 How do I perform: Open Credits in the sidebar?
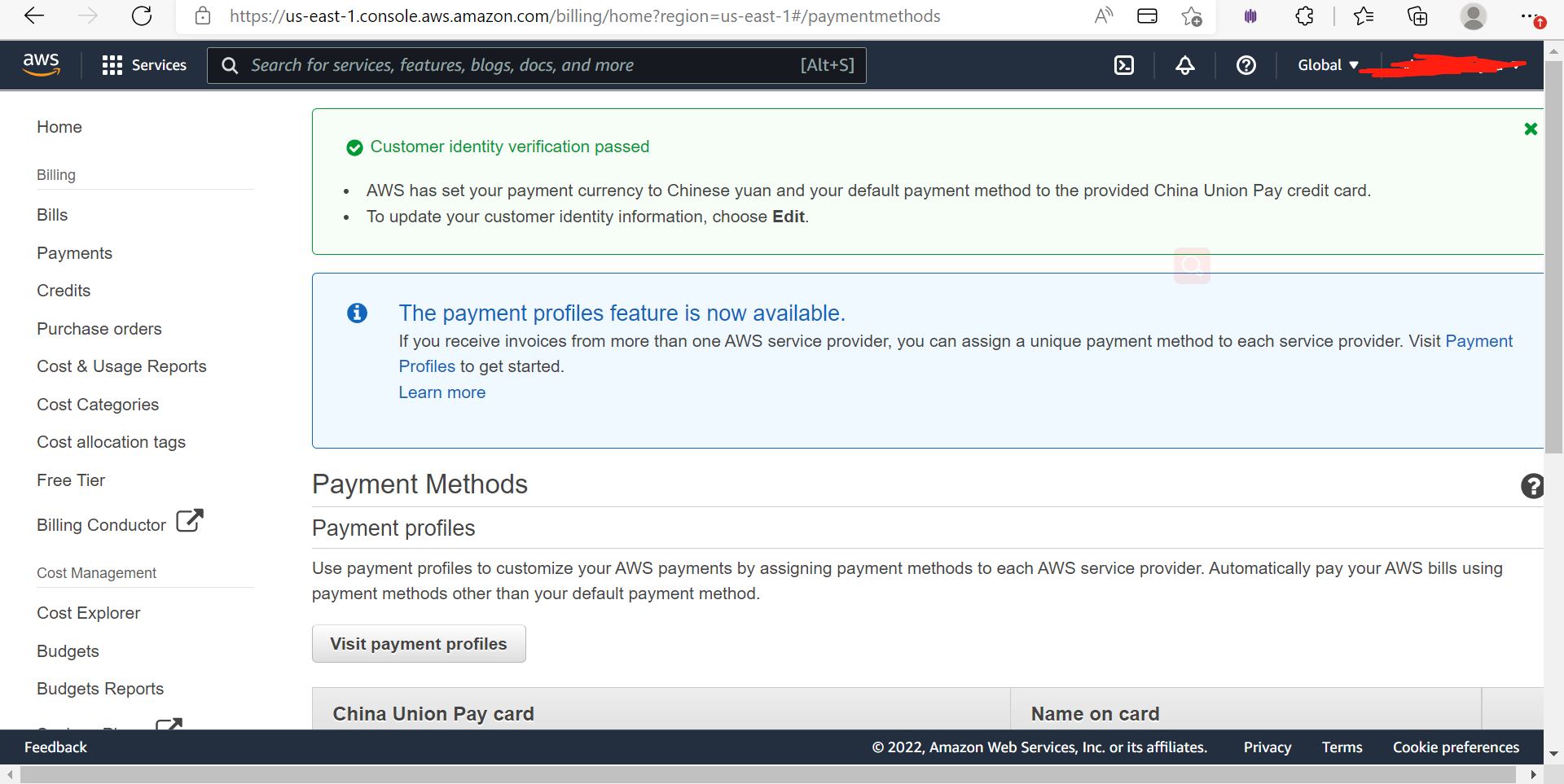tap(64, 291)
